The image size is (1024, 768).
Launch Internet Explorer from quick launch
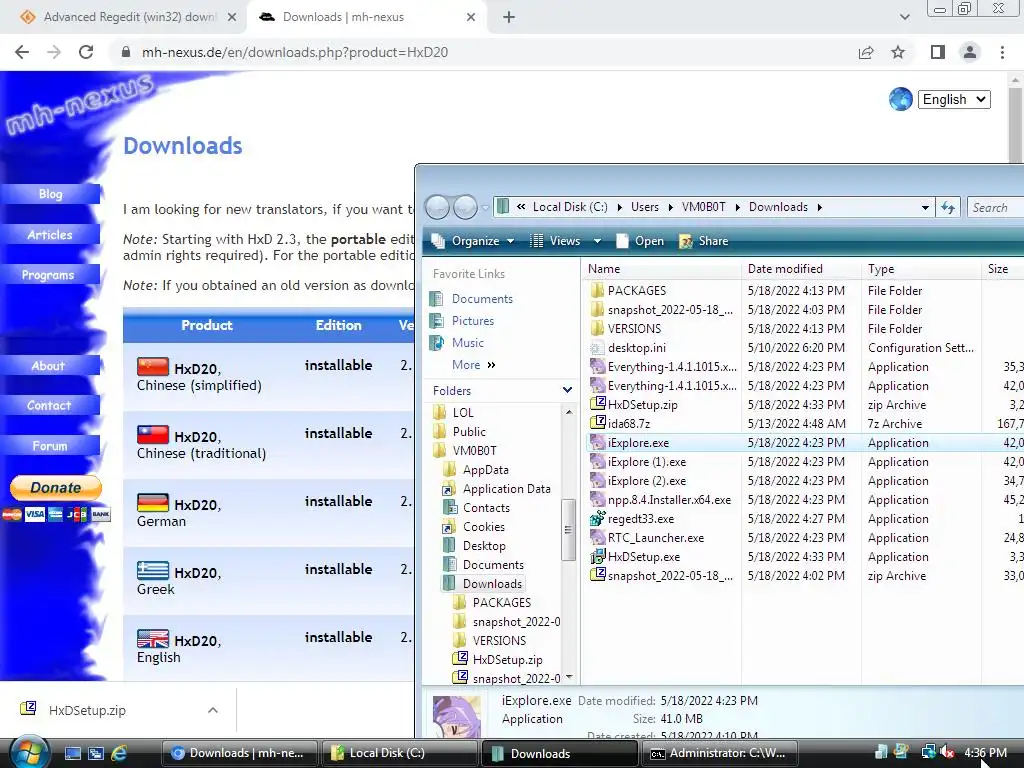pyautogui.click(x=119, y=753)
